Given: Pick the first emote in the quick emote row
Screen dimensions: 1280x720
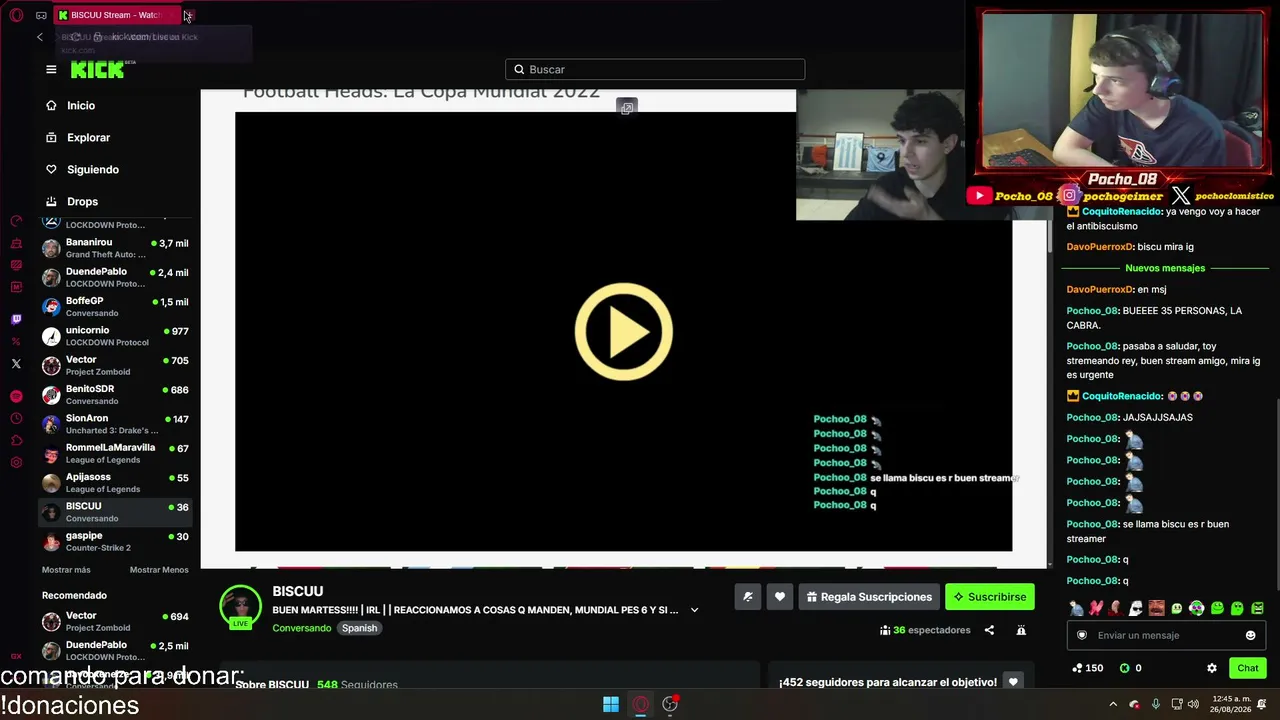Looking at the screenshot, I should [x=1076, y=608].
